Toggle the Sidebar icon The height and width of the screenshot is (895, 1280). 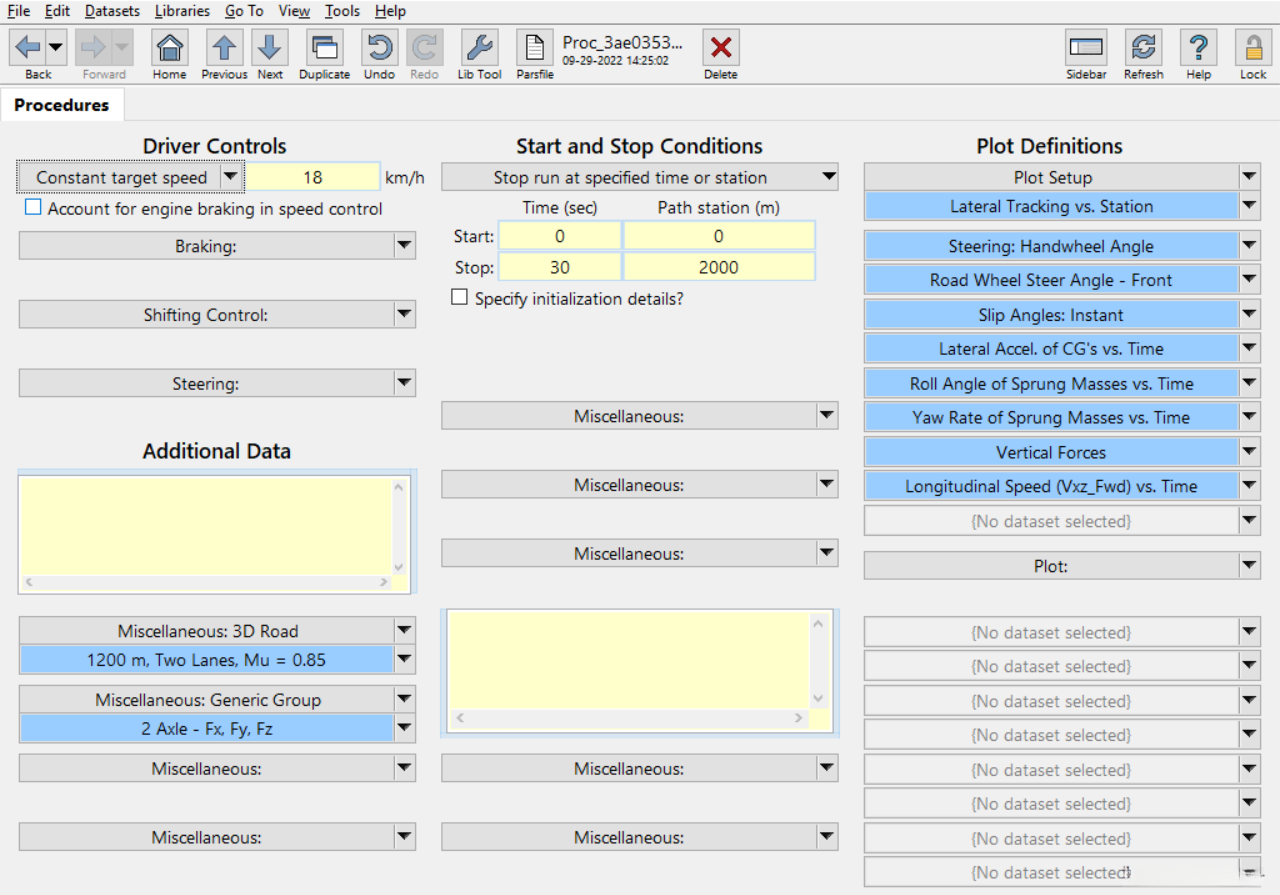[x=1086, y=48]
